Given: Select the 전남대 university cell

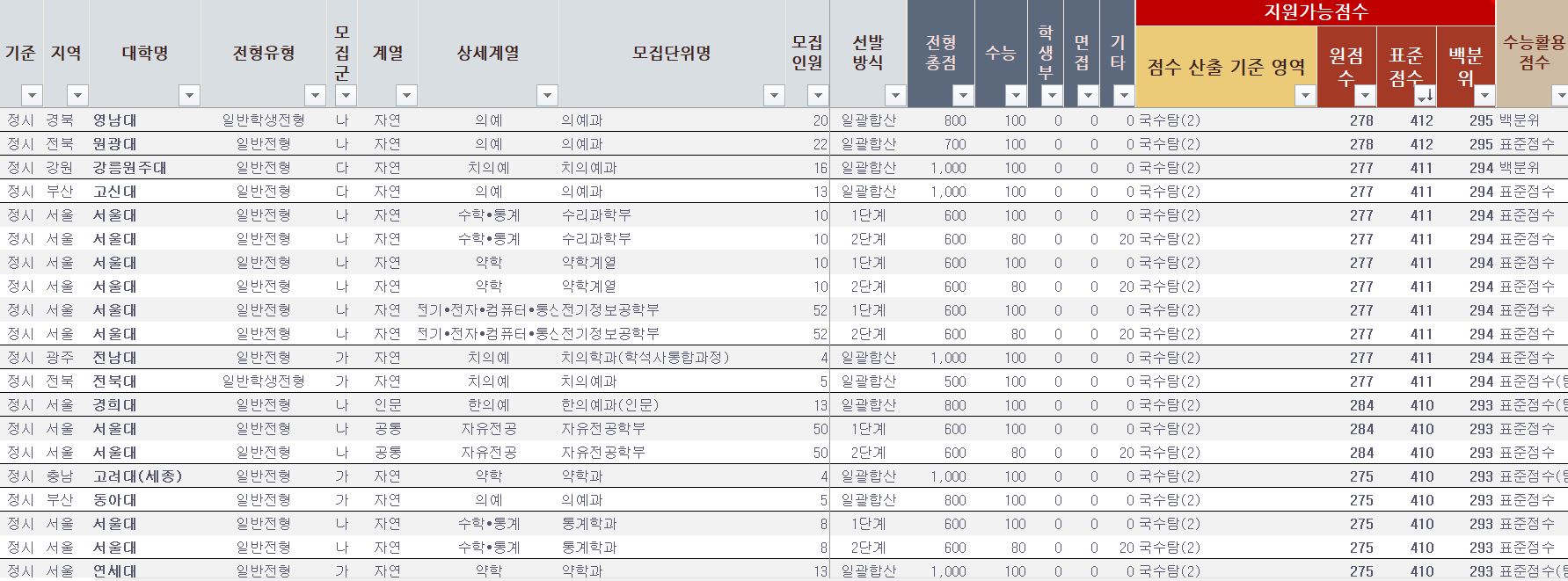Looking at the screenshot, I should click(x=145, y=358).
